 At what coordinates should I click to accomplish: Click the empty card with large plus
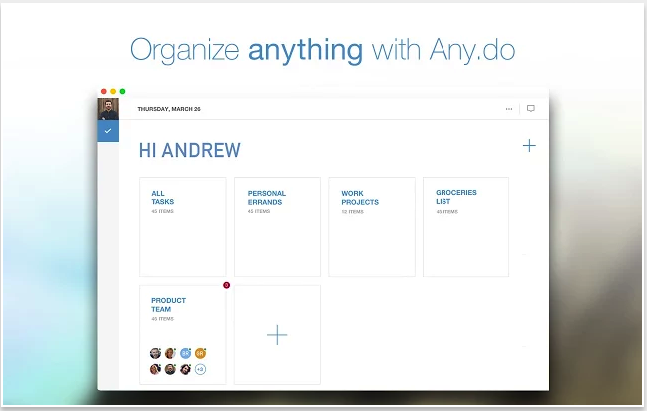point(277,335)
